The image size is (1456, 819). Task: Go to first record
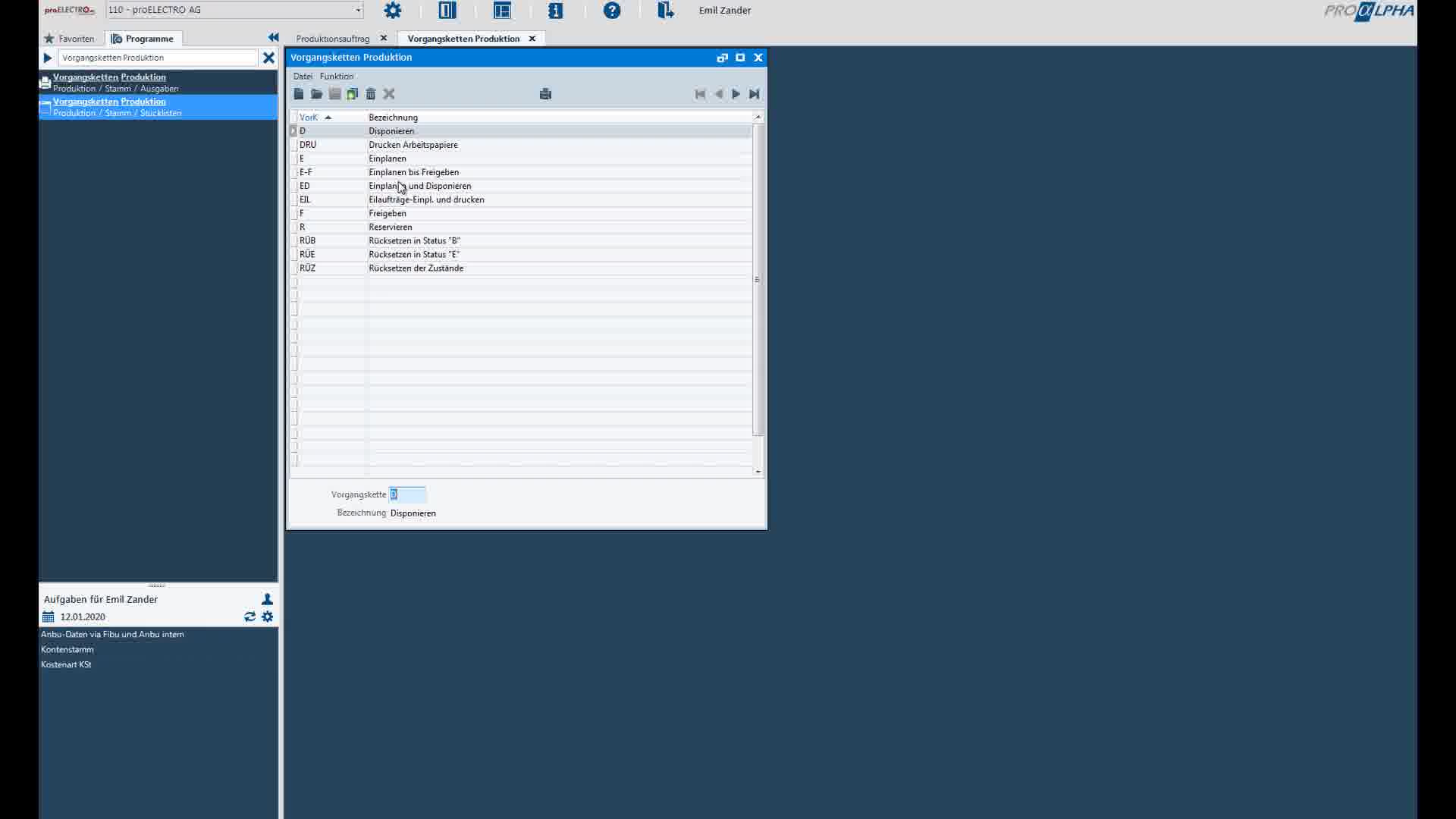700,94
